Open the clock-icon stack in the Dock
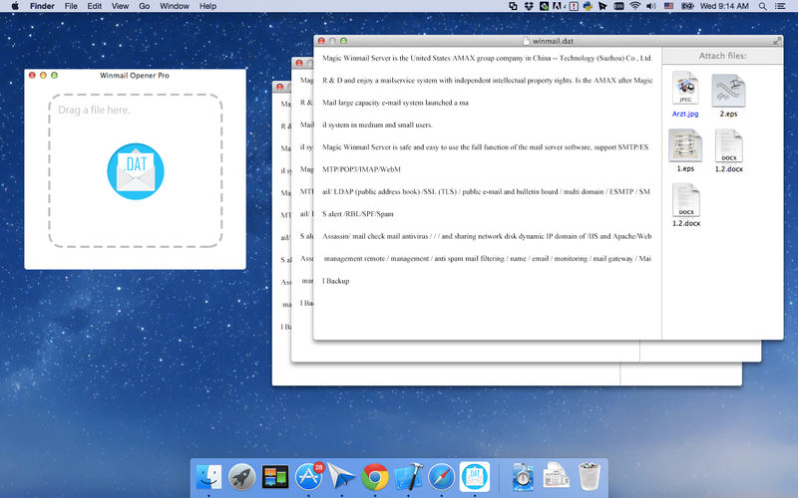The image size is (798, 498). pyautogui.click(x=523, y=477)
